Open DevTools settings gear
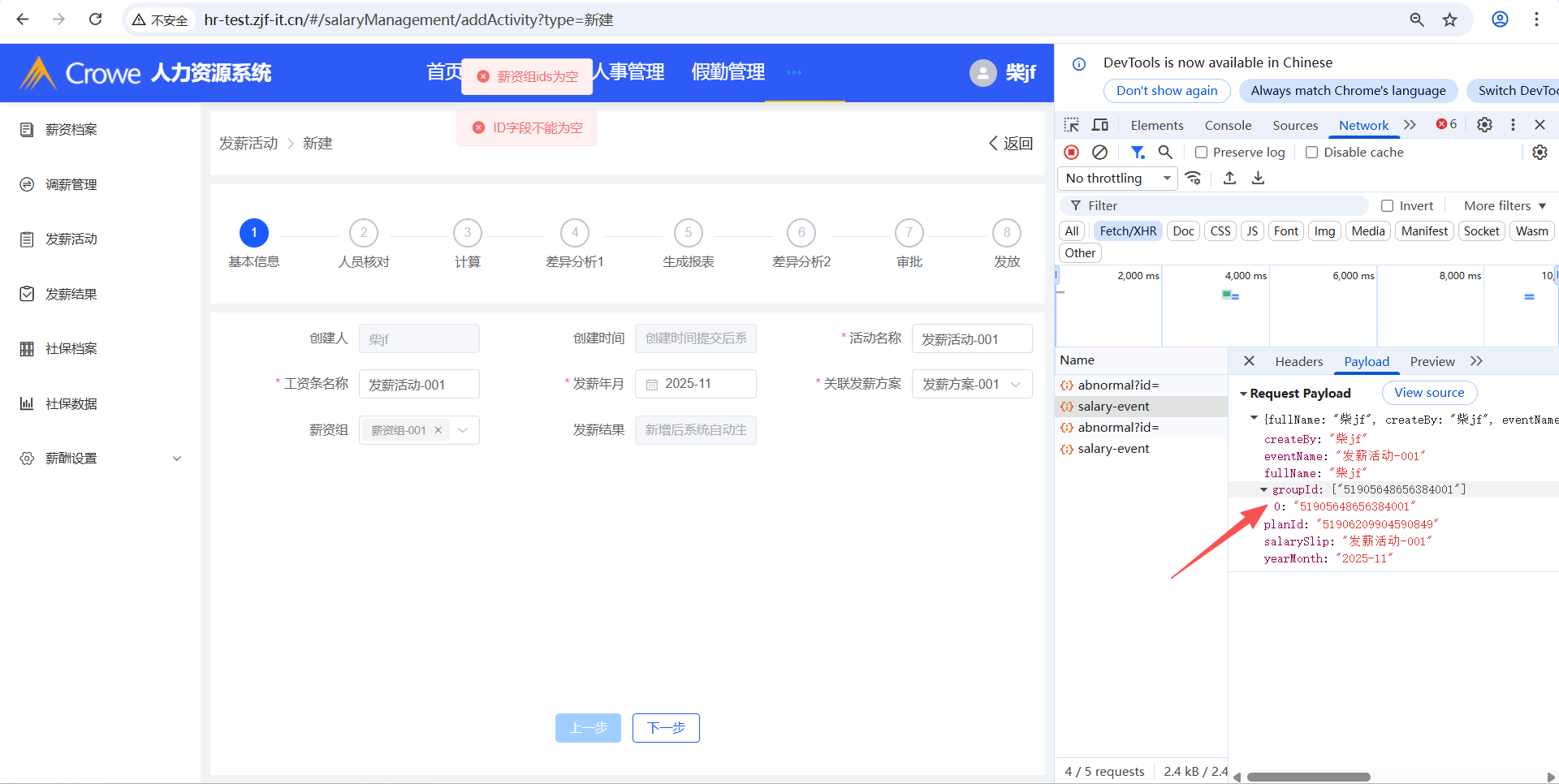The height and width of the screenshot is (784, 1559). pos(1484,125)
